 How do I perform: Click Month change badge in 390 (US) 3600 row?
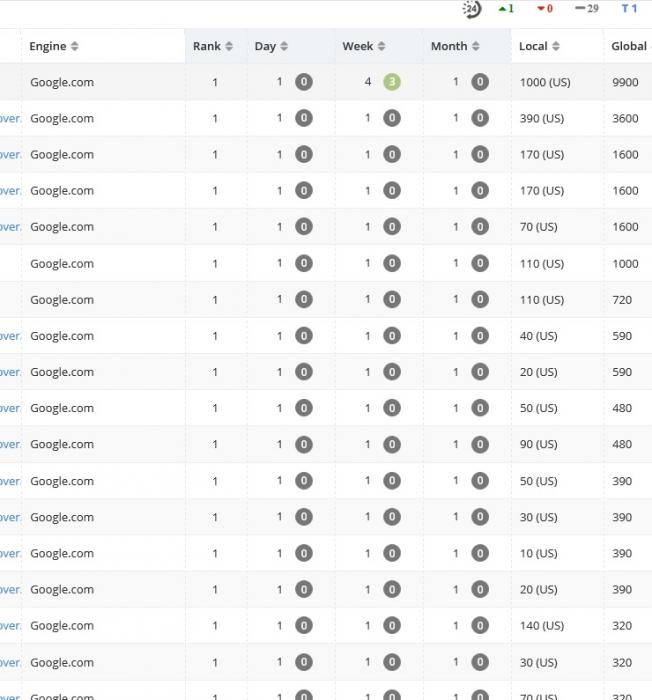pyautogui.click(x=480, y=118)
